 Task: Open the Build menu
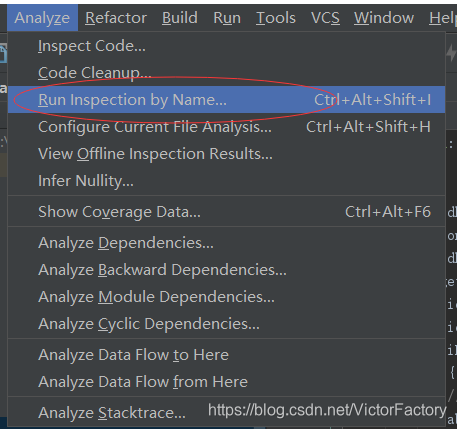pos(180,18)
